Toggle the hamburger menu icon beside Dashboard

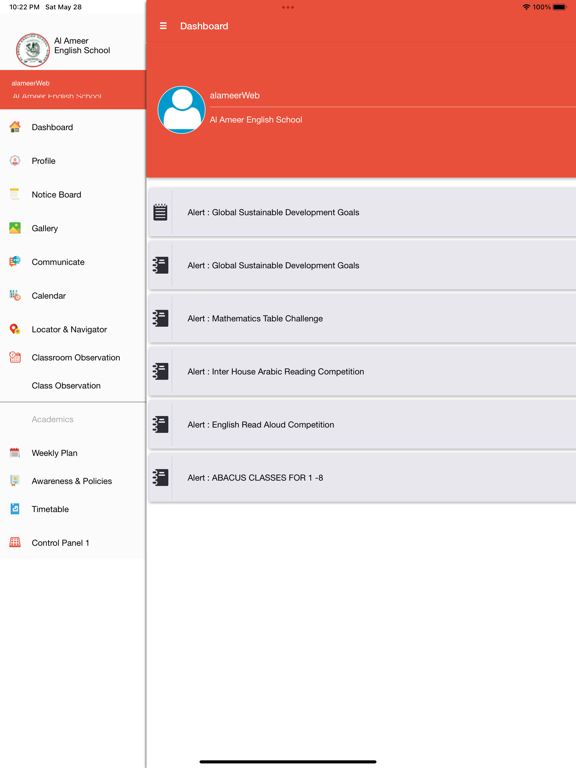tap(163, 26)
